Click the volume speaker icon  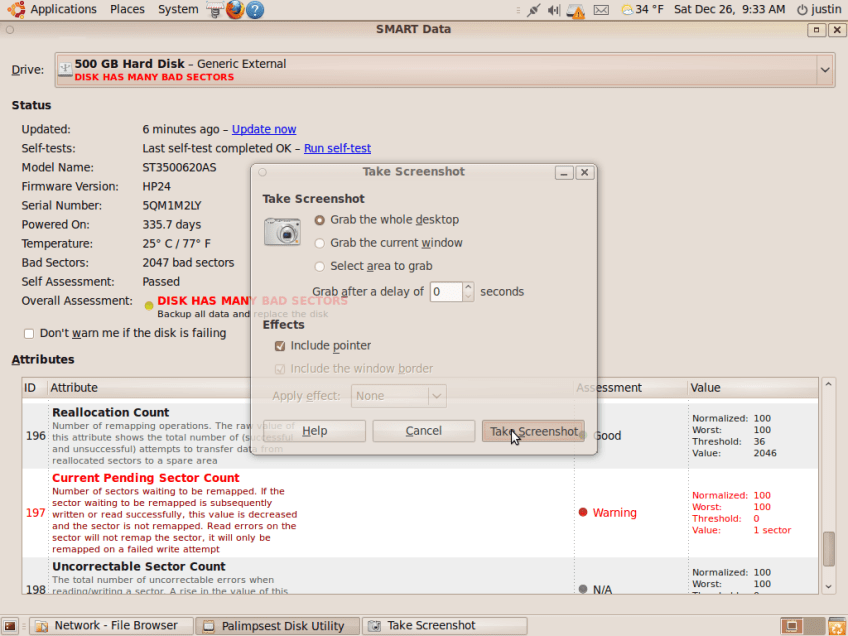click(x=555, y=10)
